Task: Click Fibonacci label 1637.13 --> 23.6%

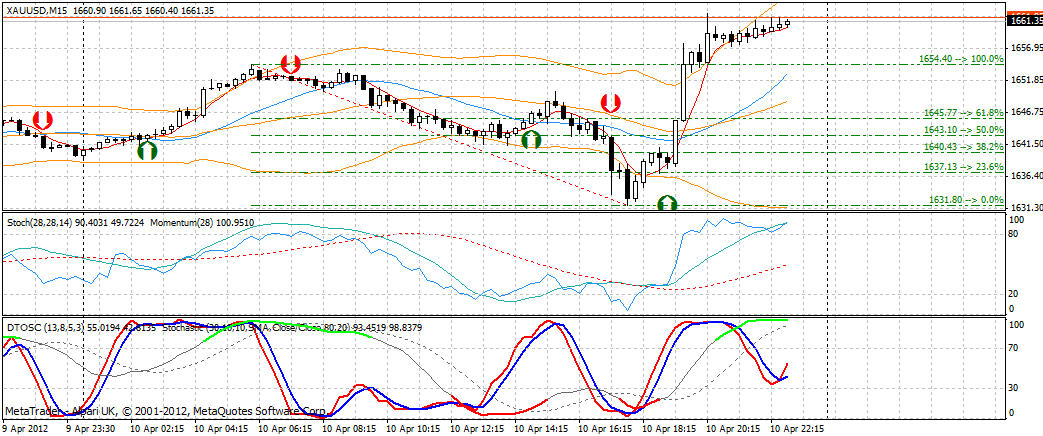Action: [x=964, y=167]
